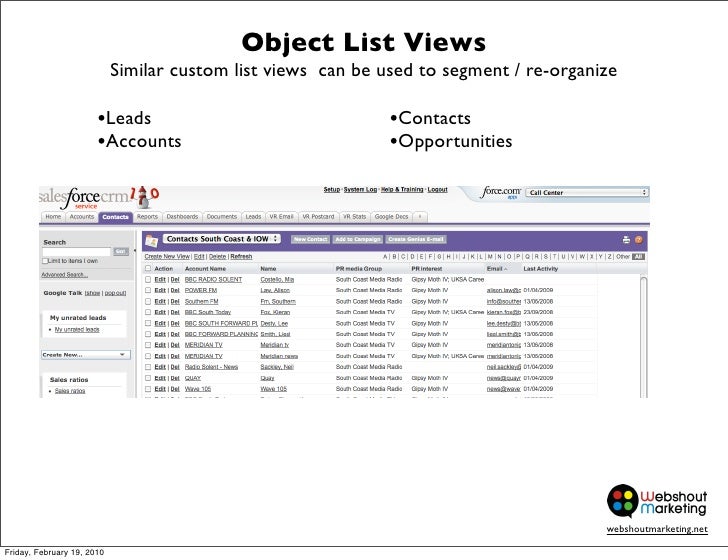Click Del for the BBC SOUTH FORWARD row

pyautogui.click(x=175, y=323)
